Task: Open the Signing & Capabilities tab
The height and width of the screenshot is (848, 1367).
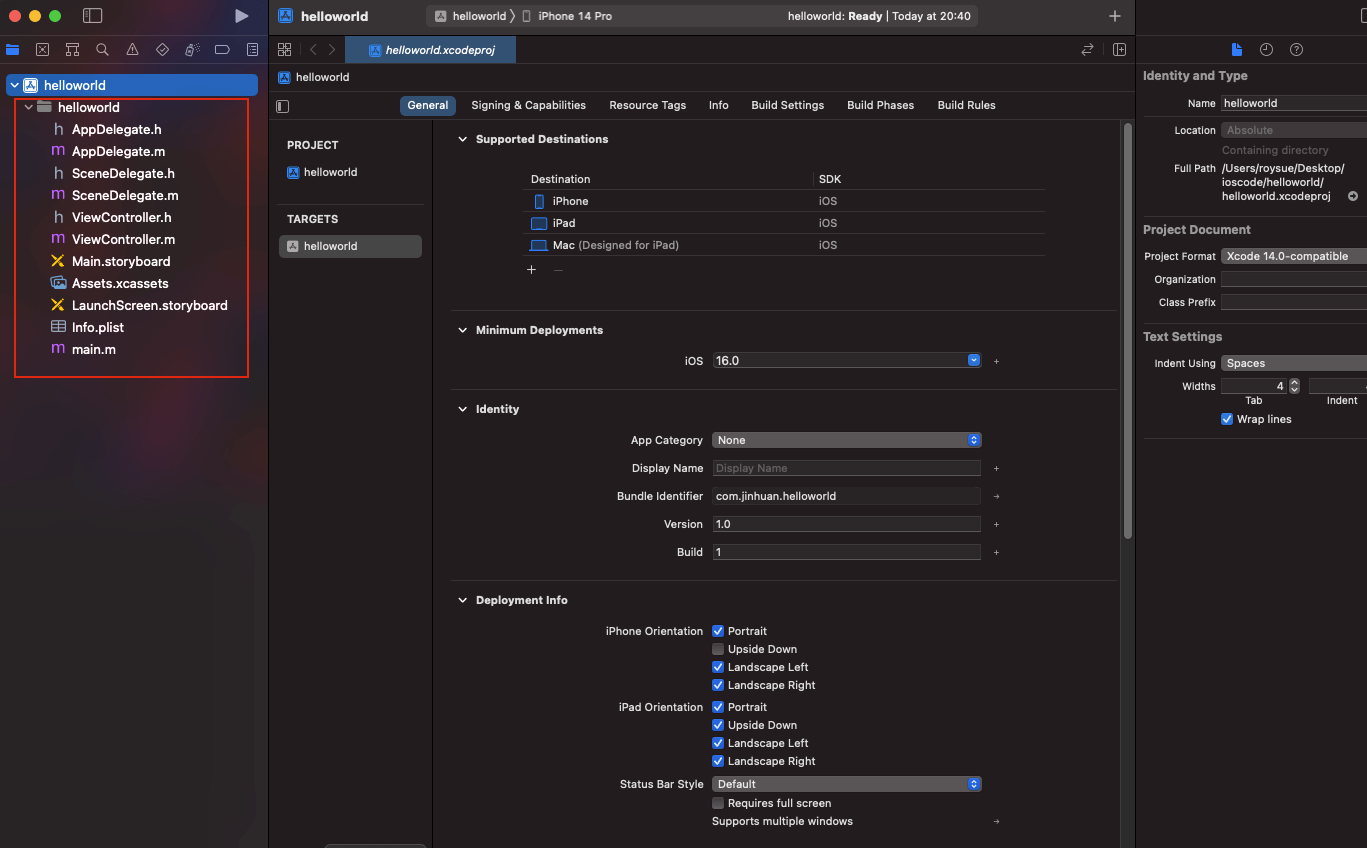Action: coord(528,105)
